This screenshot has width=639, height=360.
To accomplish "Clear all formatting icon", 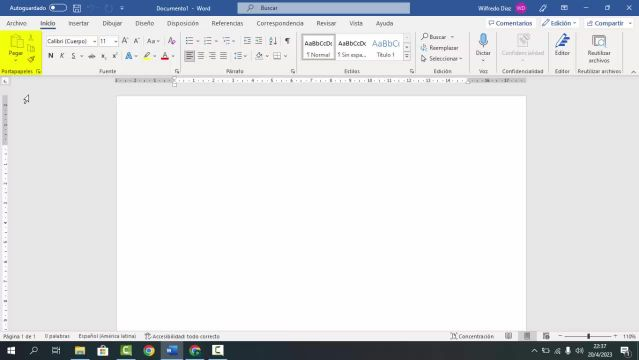I will [x=172, y=41].
